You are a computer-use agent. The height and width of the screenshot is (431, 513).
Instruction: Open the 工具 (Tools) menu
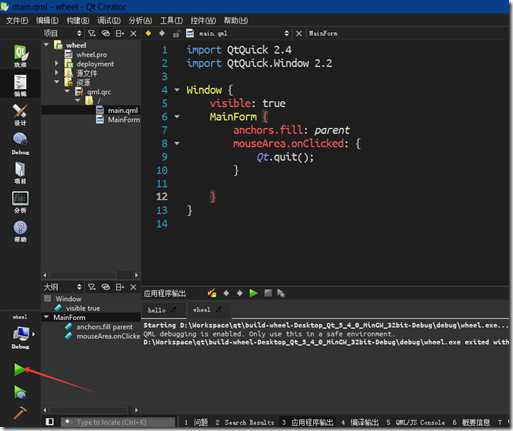click(x=171, y=20)
